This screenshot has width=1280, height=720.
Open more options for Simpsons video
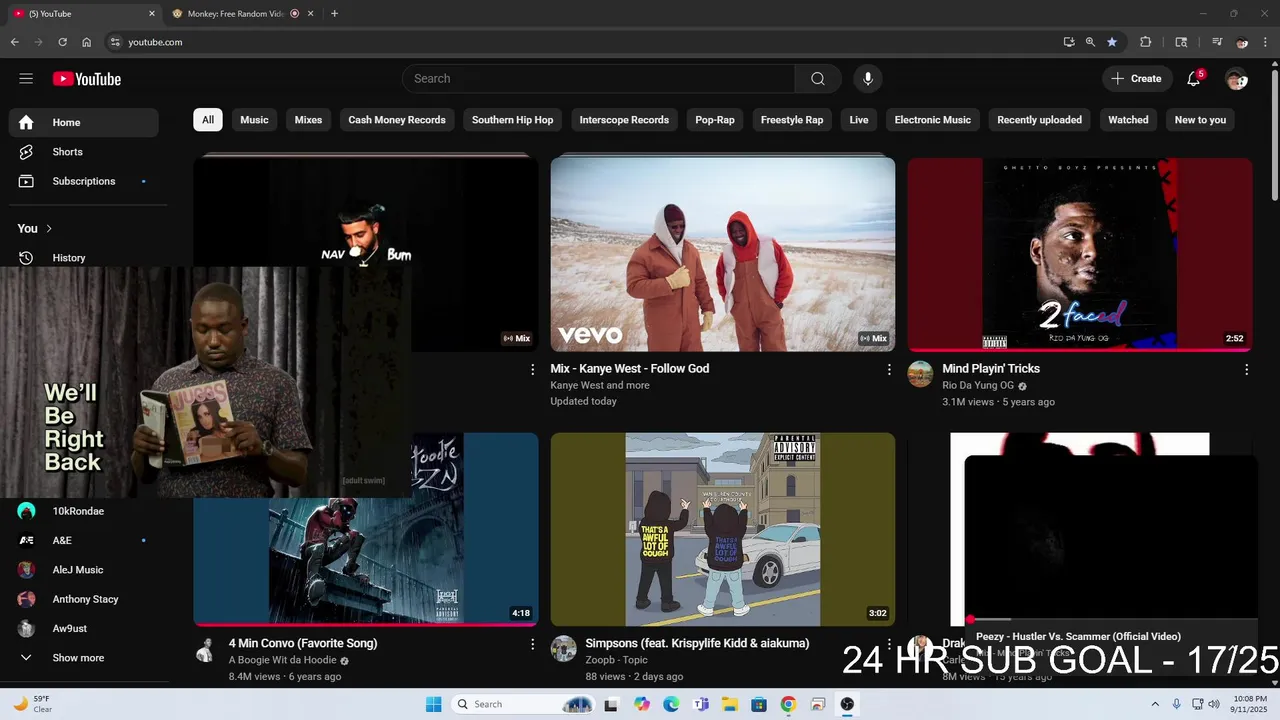coord(889,645)
